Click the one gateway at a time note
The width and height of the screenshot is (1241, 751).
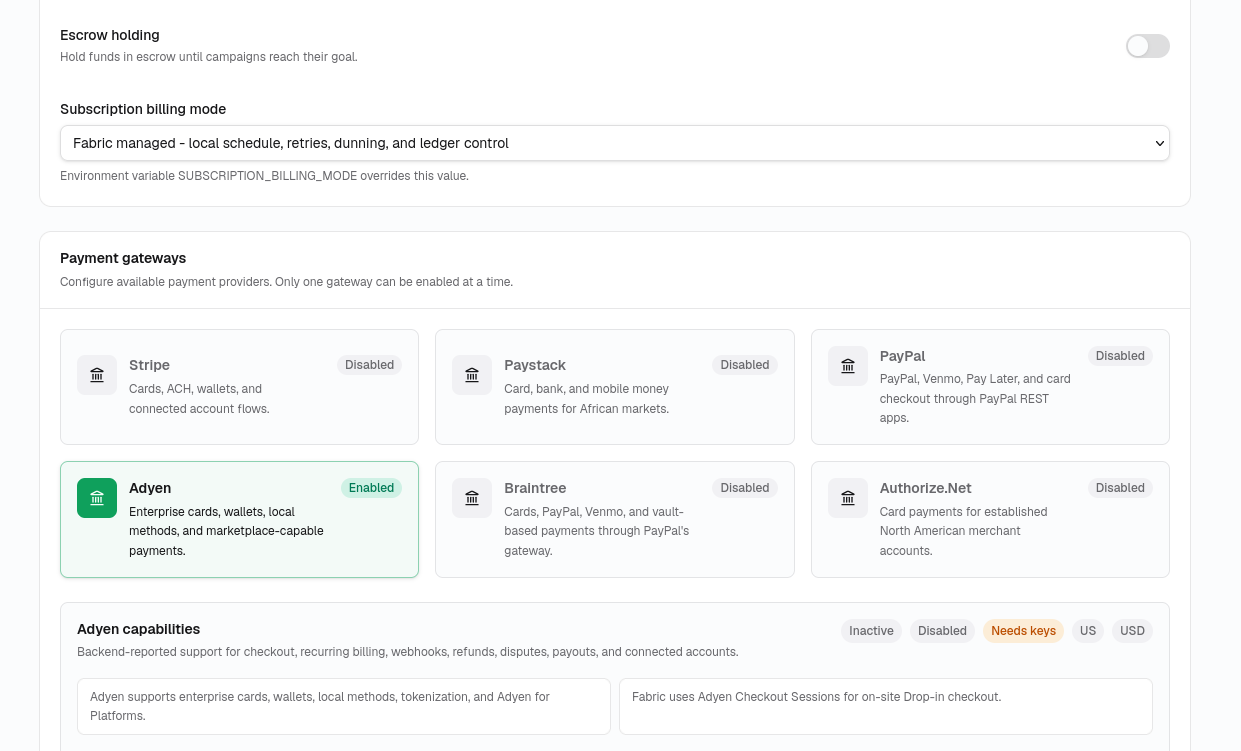point(286,282)
